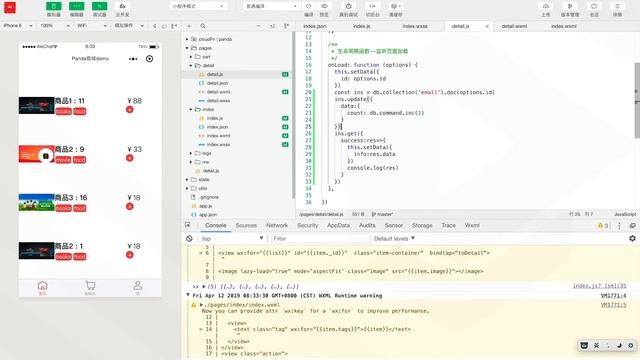Switch to the index.wxss editor tab
This screenshot has width=640, height=360.
[x=415, y=26]
